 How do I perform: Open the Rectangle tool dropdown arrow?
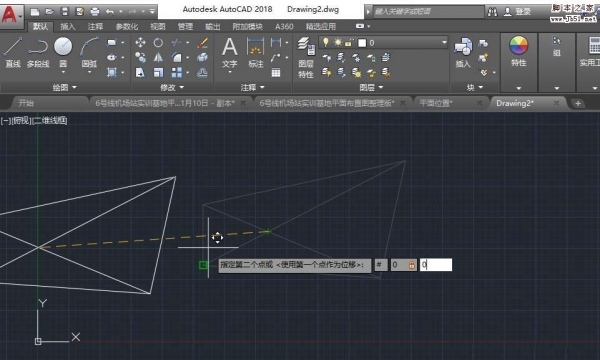click(122, 42)
